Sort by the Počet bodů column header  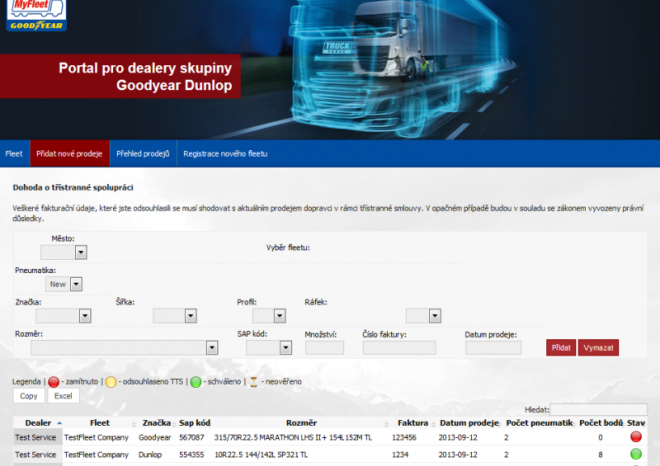pos(601,423)
